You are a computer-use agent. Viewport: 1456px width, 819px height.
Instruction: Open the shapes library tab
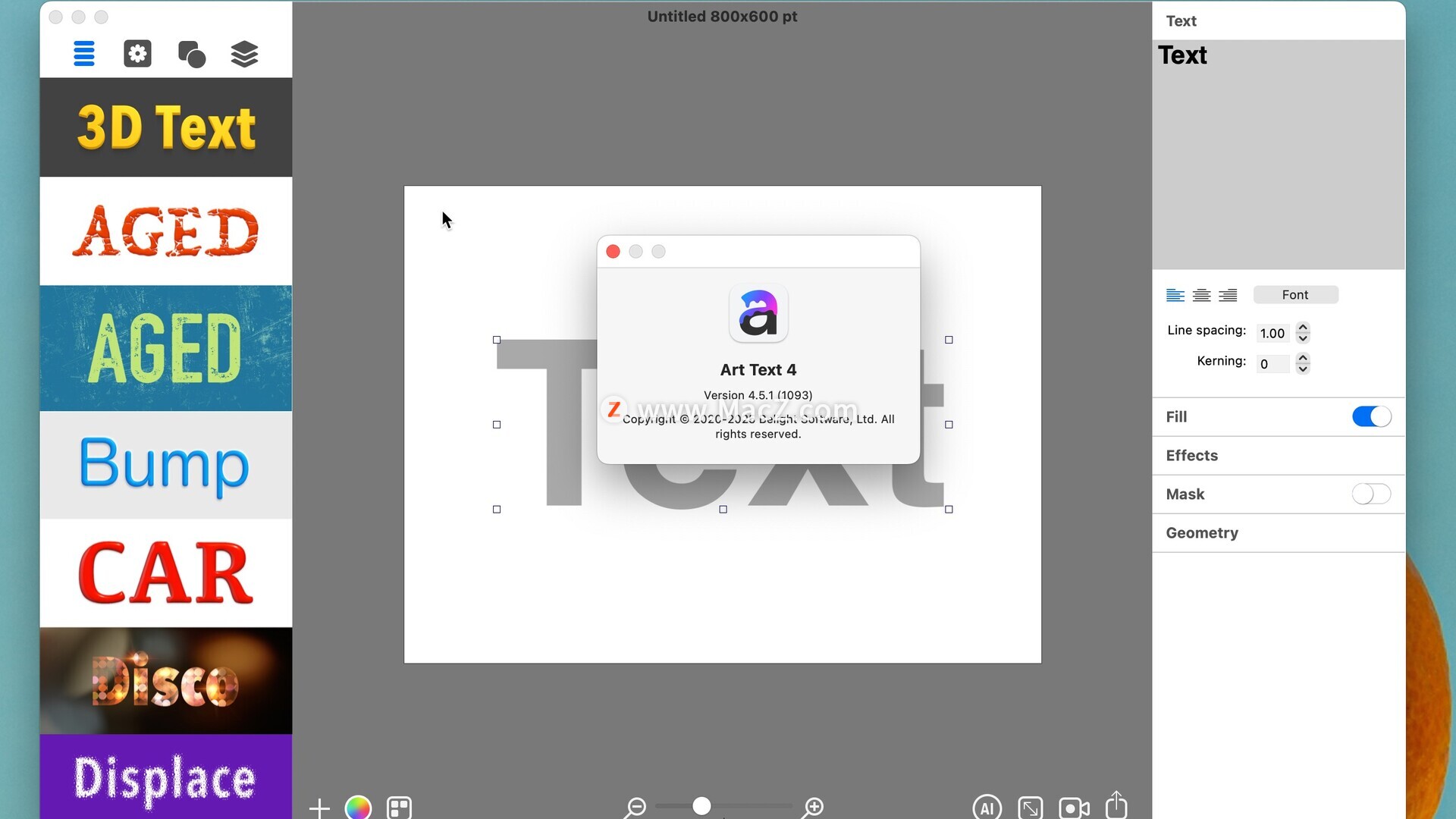click(191, 54)
